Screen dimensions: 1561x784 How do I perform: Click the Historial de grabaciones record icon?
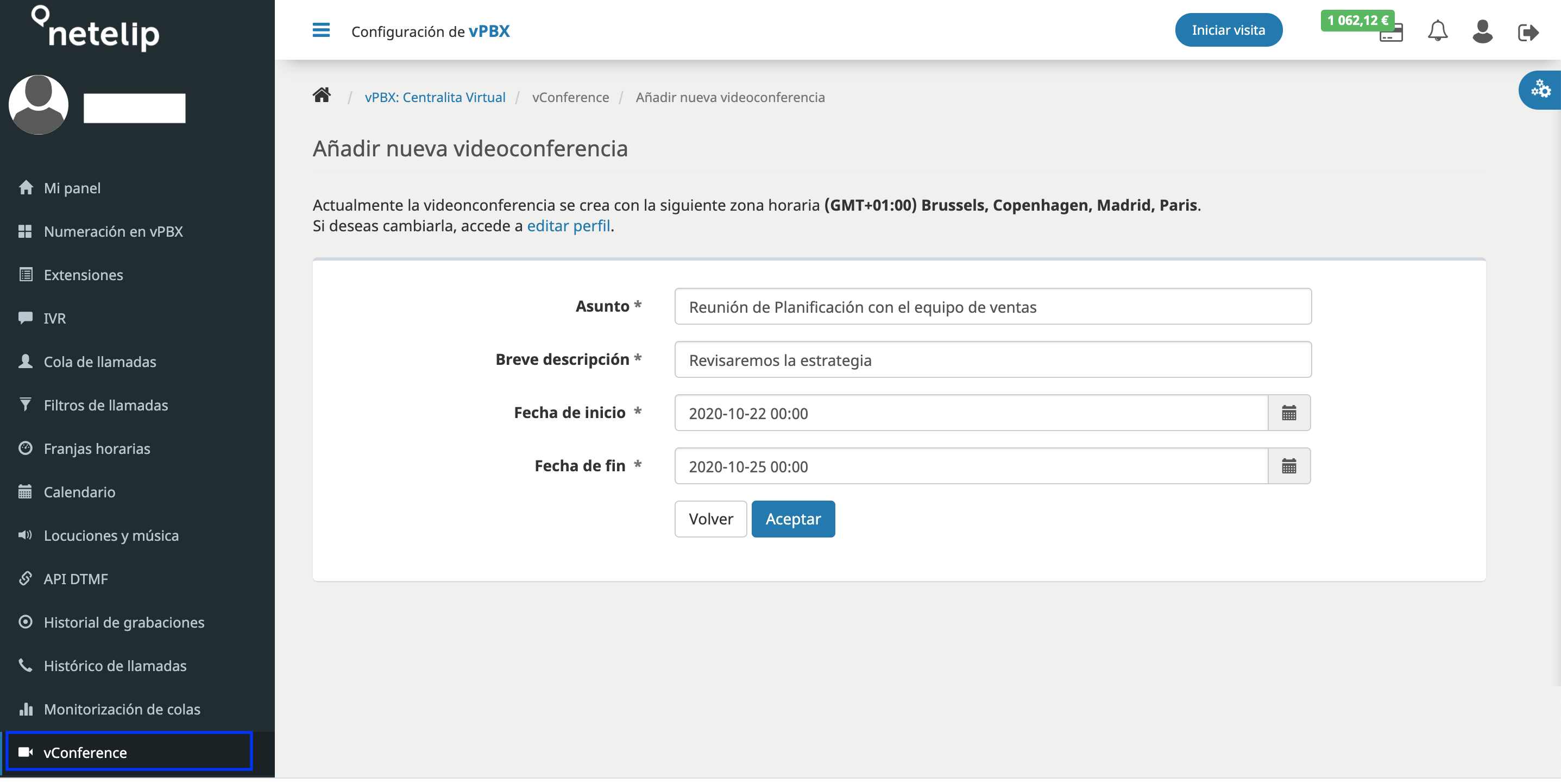[x=26, y=622]
